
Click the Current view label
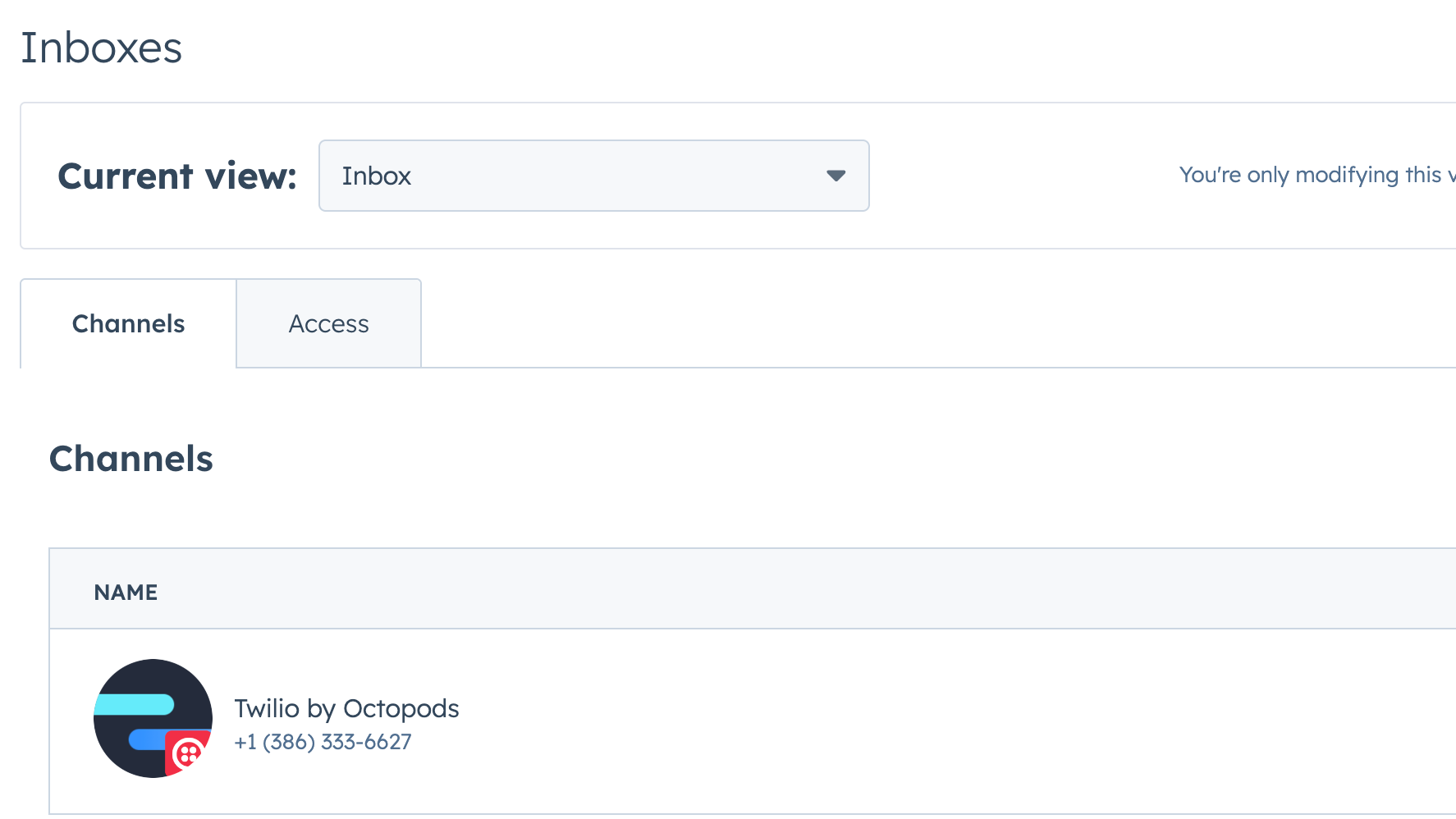176,176
